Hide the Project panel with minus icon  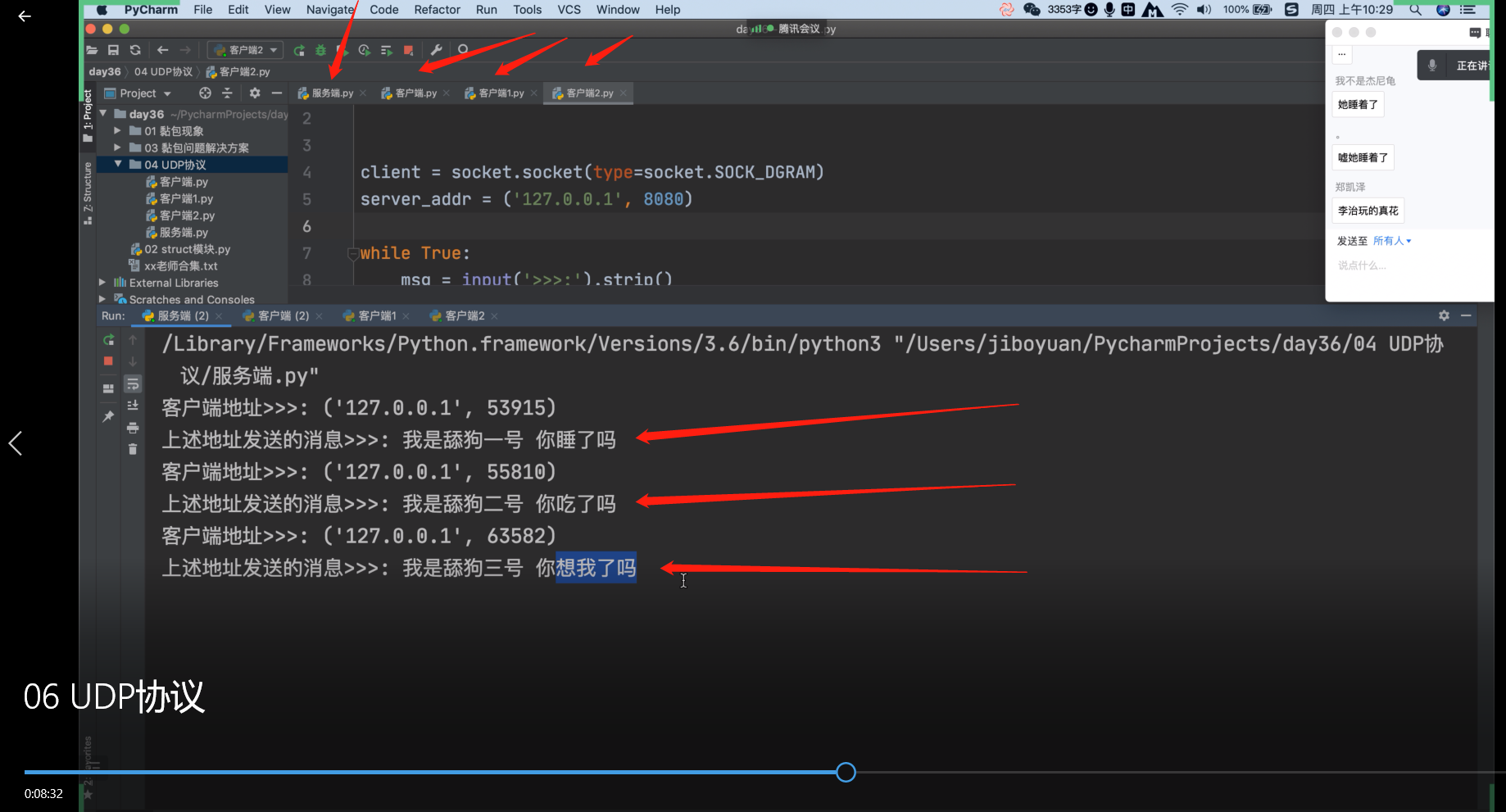tap(277, 93)
